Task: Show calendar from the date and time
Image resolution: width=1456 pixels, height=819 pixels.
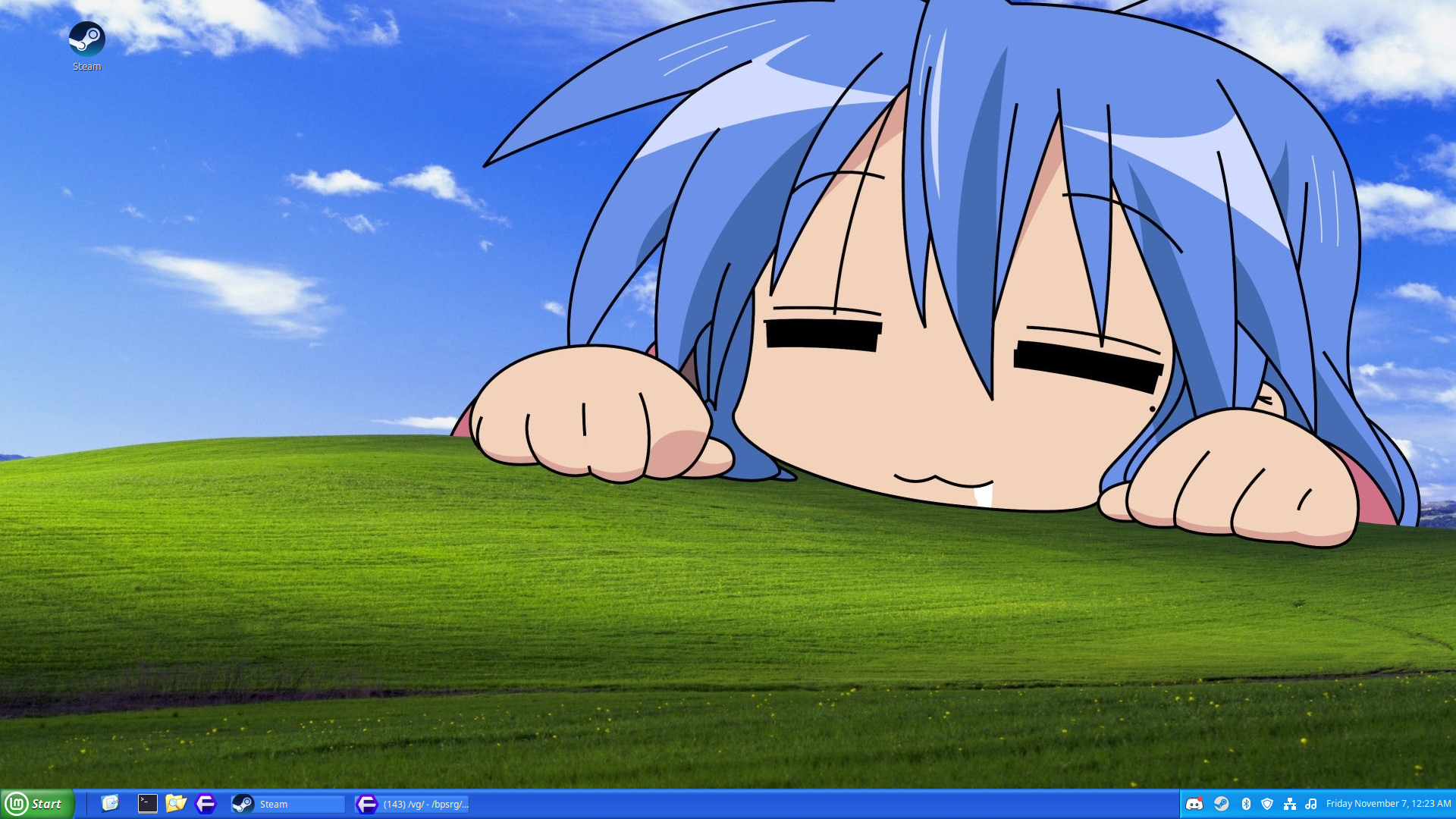Action: (1388, 803)
